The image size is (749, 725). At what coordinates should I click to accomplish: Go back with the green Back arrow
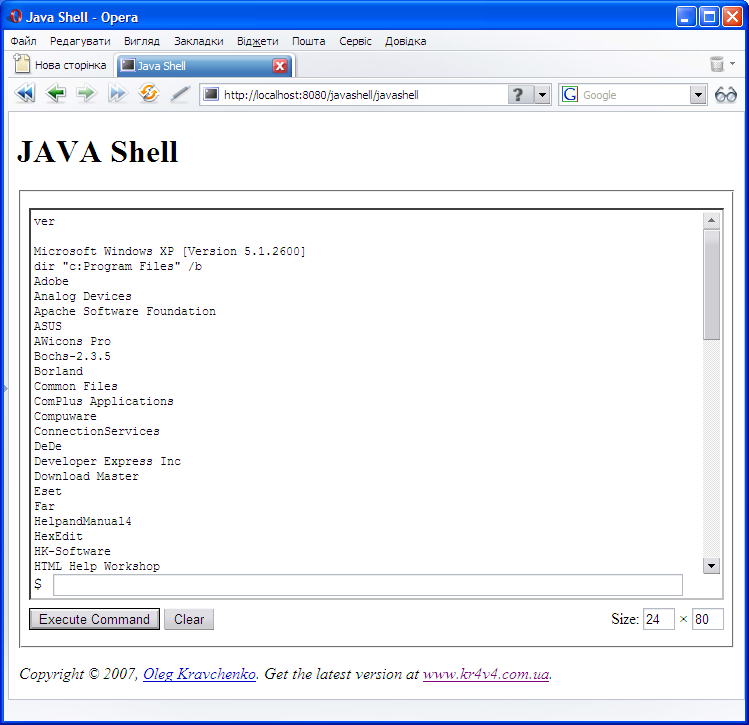tap(56, 94)
